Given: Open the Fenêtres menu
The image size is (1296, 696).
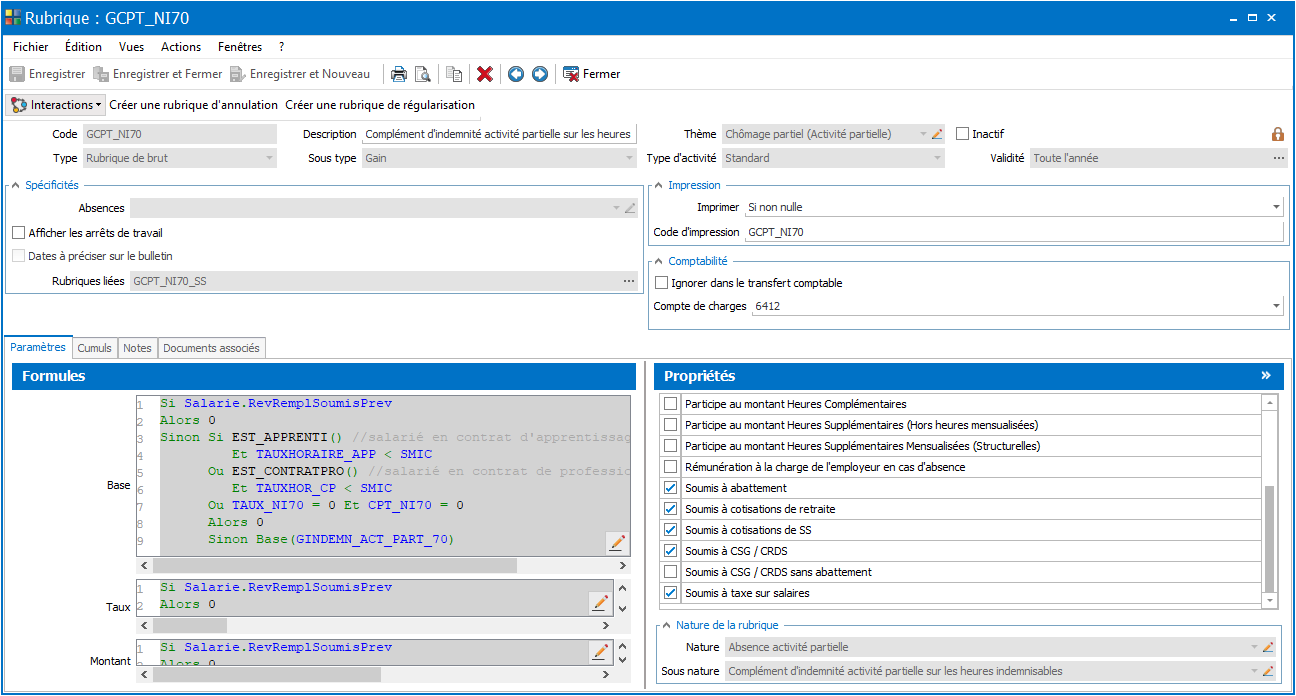Looking at the screenshot, I should [240, 47].
